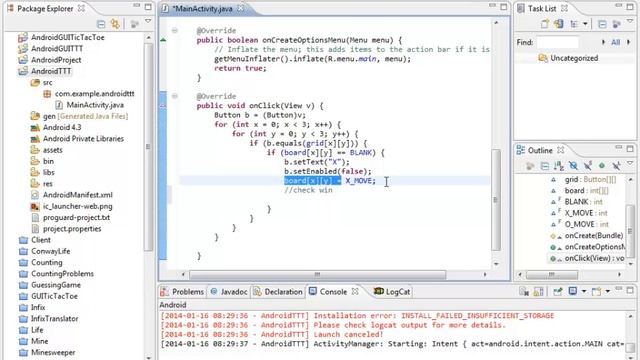The image size is (640, 360).
Task: Click the Synchronize Changed icon in Task List
Action: click(558, 24)
